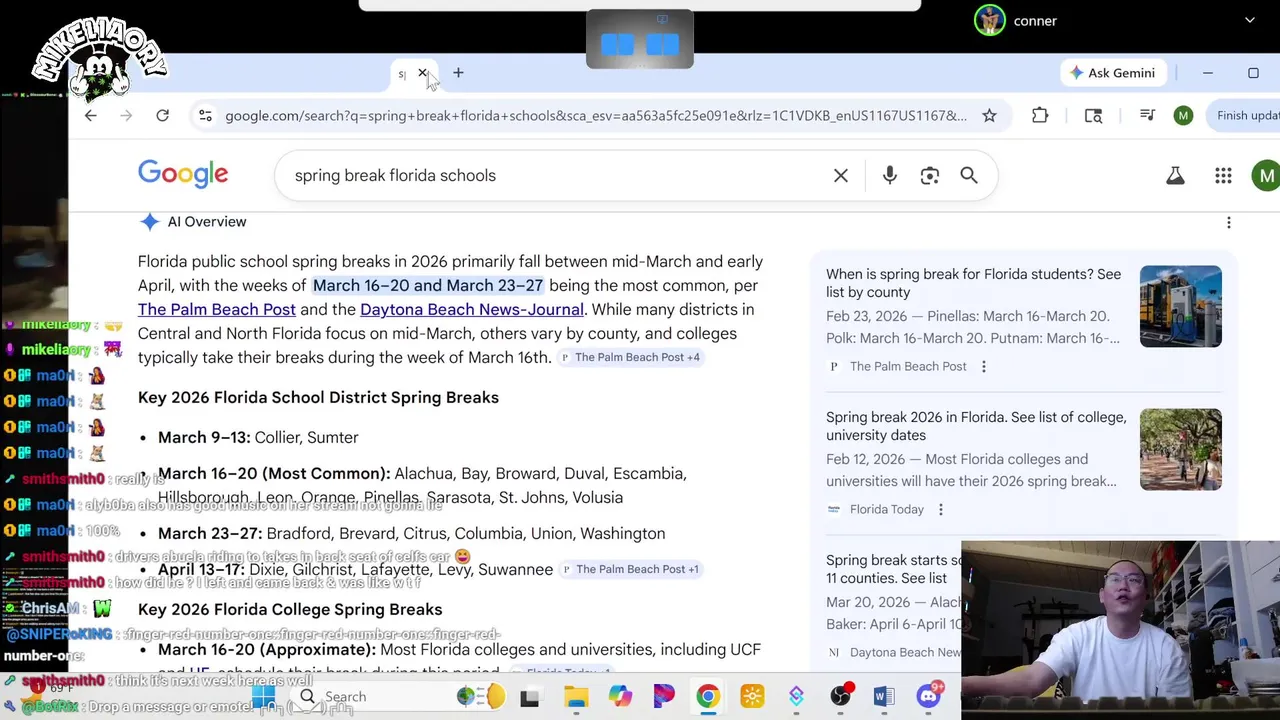Image resolution: width=1280 pixels, height=720 pixels.
Task: Open The Palm Beach Post link
Action: (x=217, y=310)
